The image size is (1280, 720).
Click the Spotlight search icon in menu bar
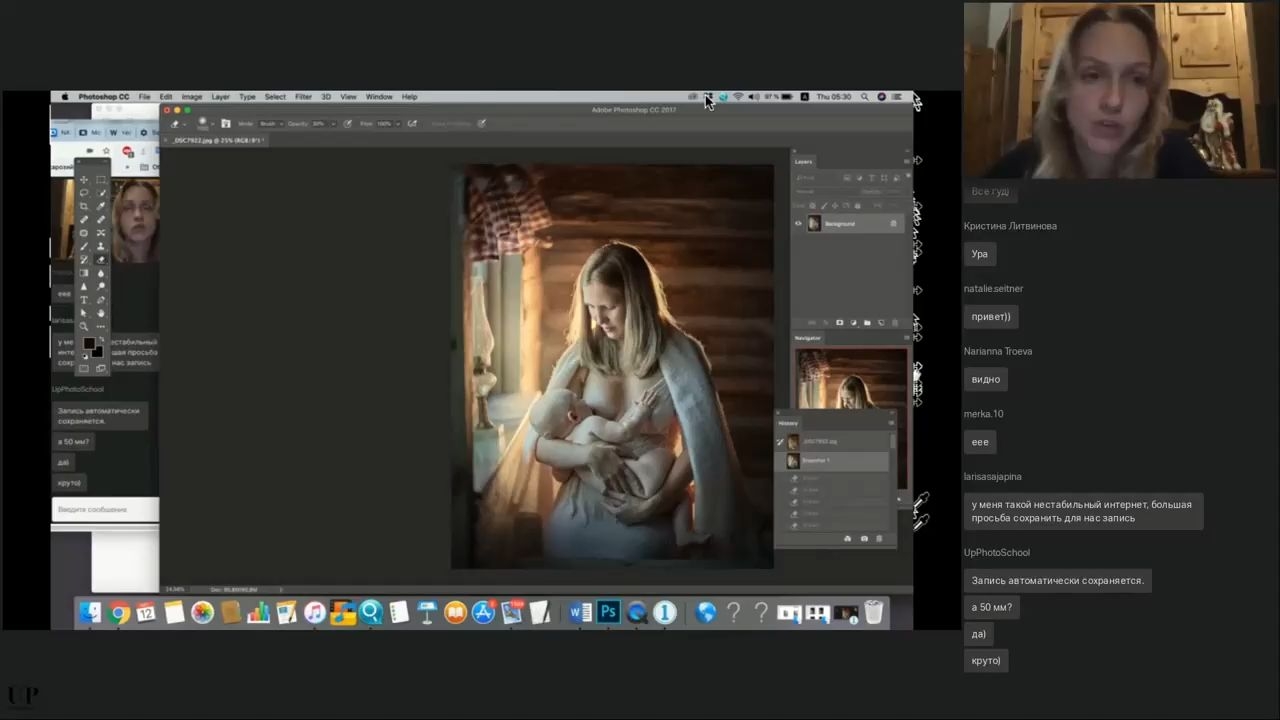(x=865, y=97)
